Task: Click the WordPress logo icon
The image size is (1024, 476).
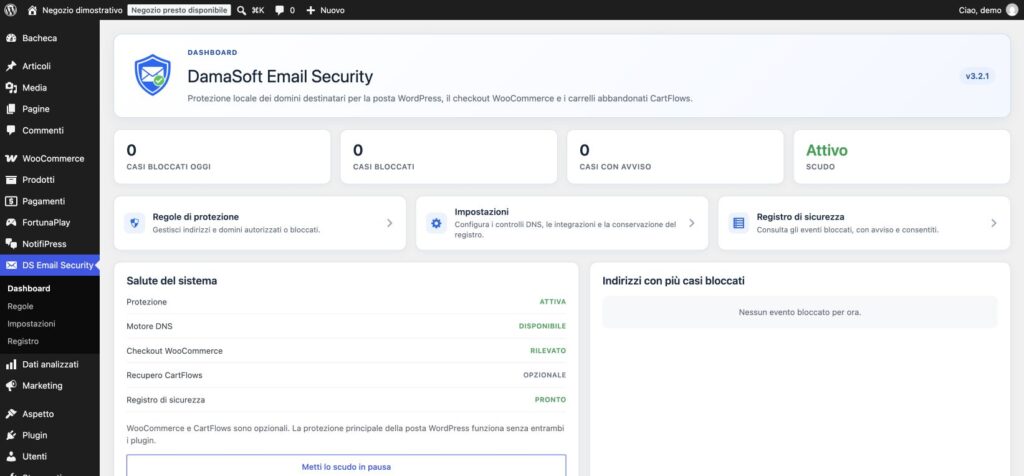Action: pos(10,10)
